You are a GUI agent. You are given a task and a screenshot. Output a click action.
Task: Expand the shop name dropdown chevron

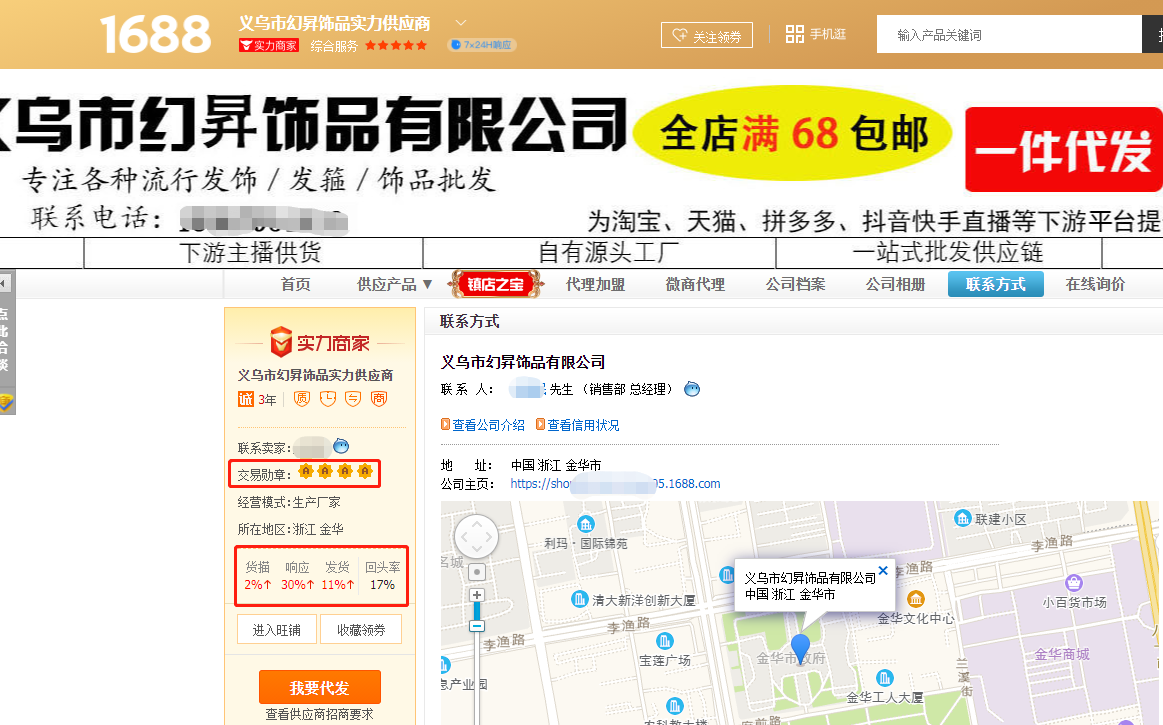tap(461, 22)
